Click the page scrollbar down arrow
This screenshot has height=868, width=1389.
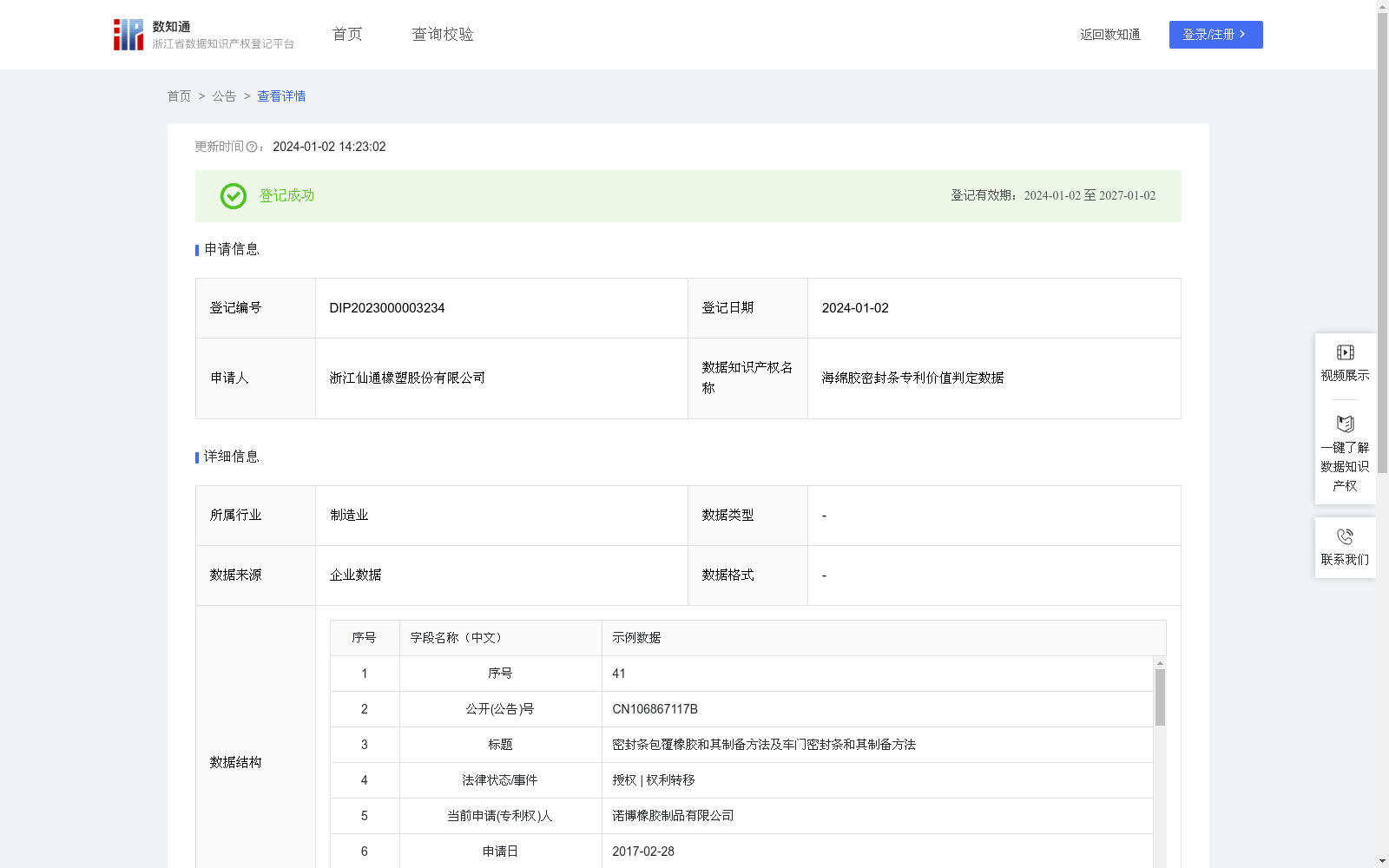tap(1382, 861)
